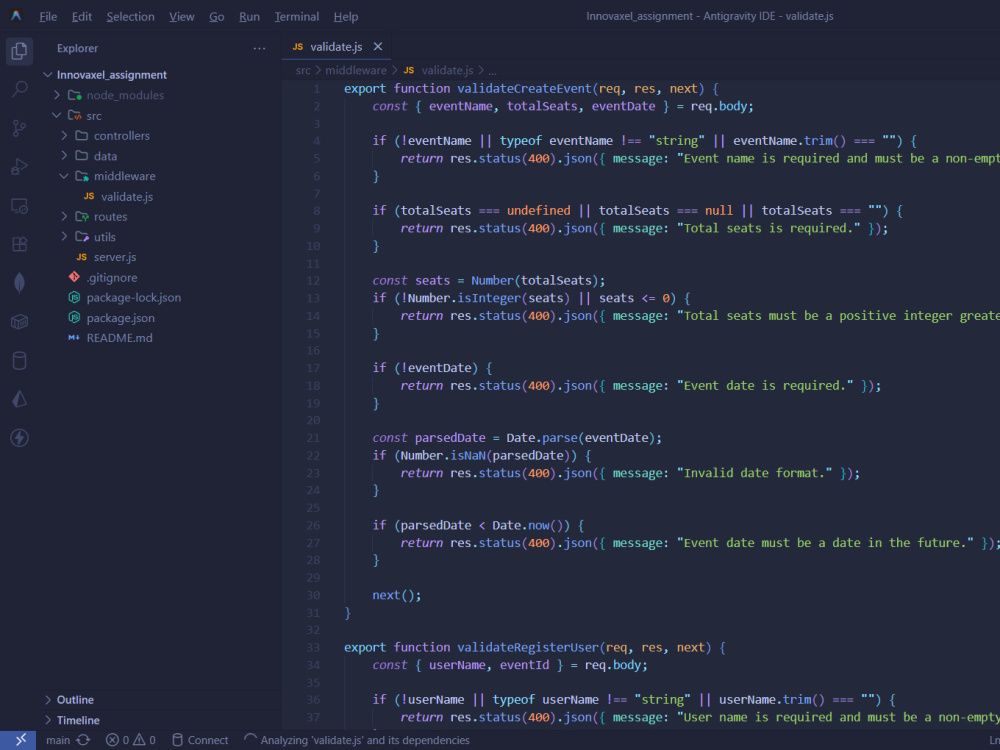Open the Prisma triangle icon in the activity bar
Image resolution: width=1000 pixels, height=750 pixels.
click(x=19, y=399)
